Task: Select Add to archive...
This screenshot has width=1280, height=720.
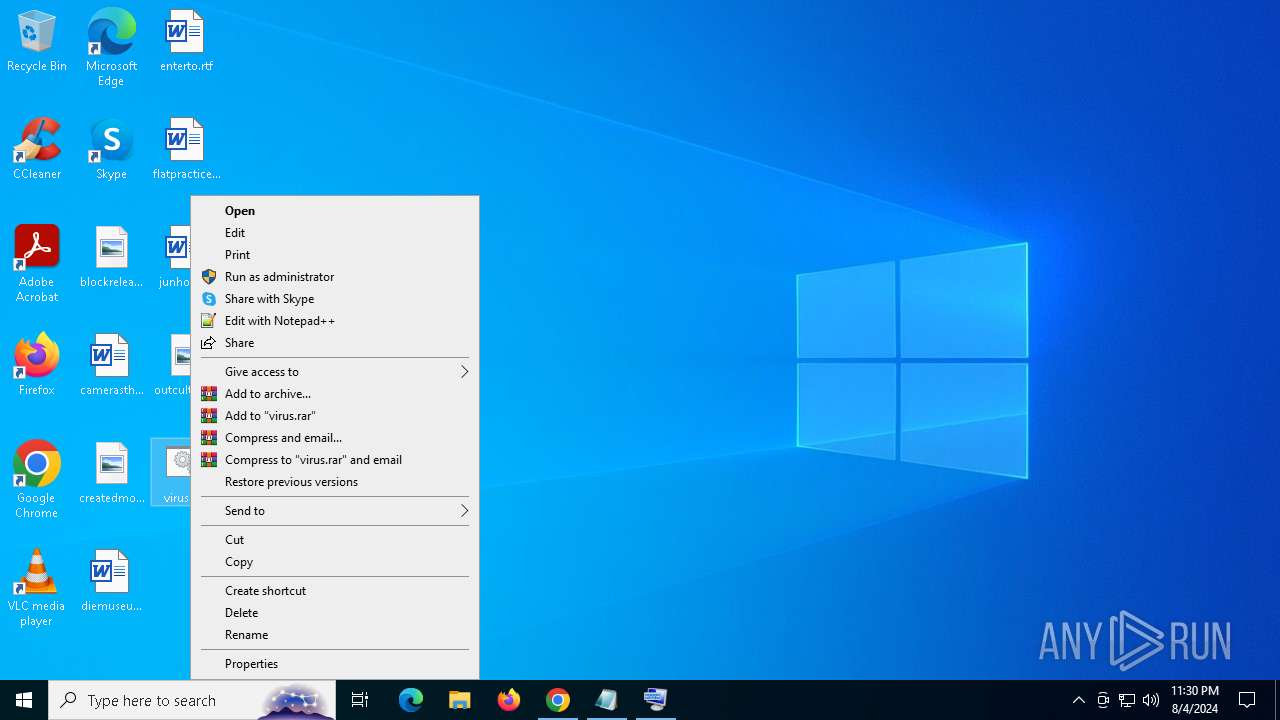Action: (x=335, y=394)
